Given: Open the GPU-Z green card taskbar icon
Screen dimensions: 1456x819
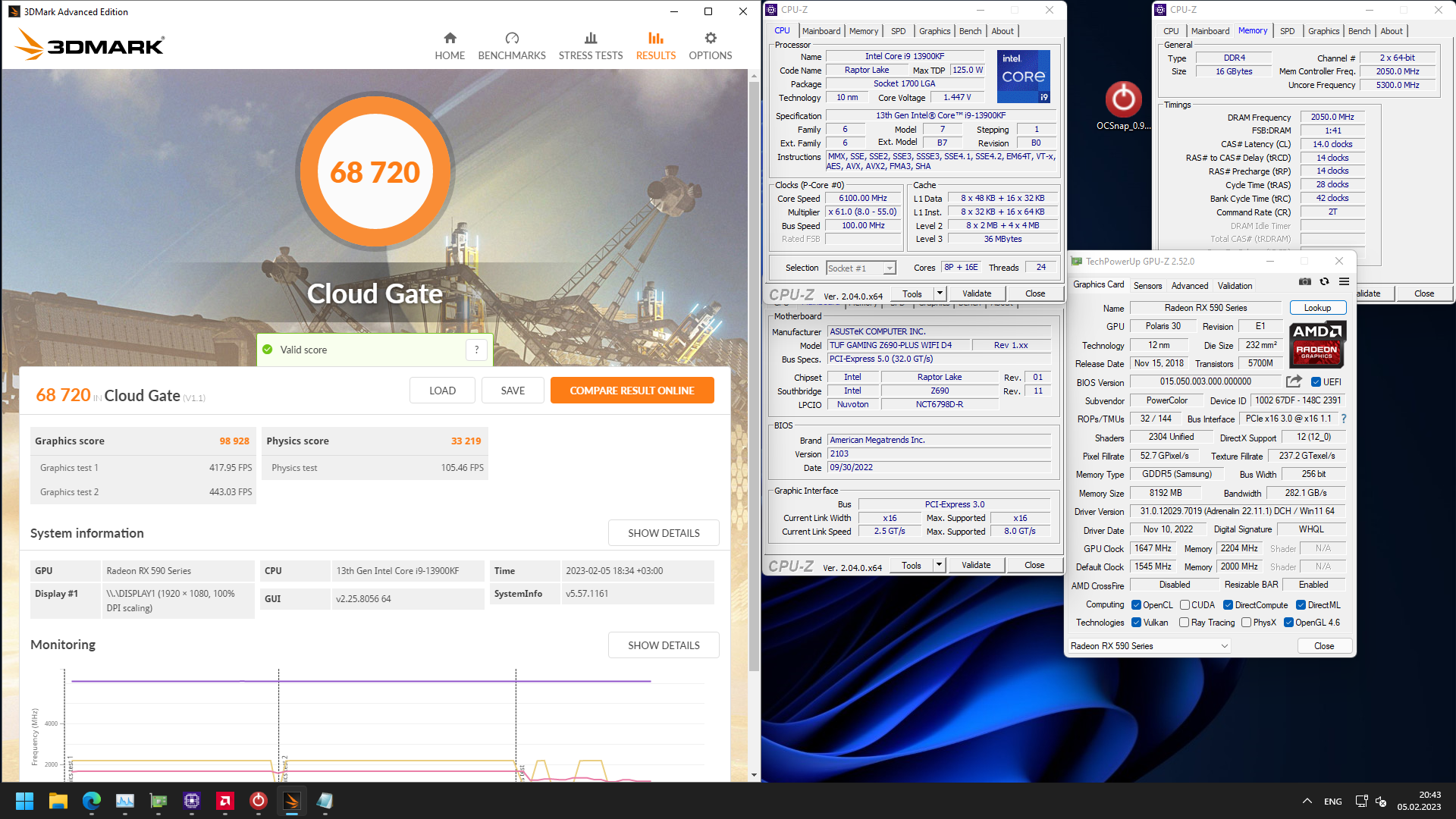Looking at the screenshot, I should click(158, 801).
